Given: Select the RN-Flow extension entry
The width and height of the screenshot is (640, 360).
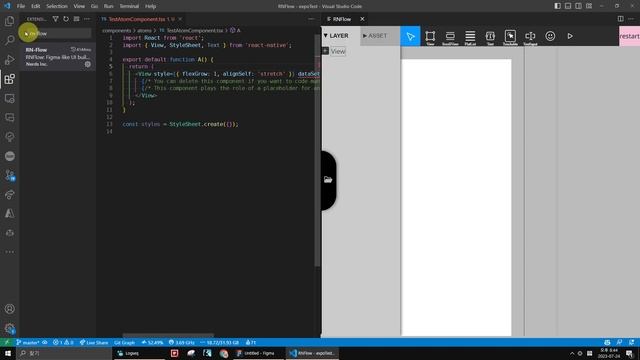Looking at the screenshot, I should click(58, 57).
